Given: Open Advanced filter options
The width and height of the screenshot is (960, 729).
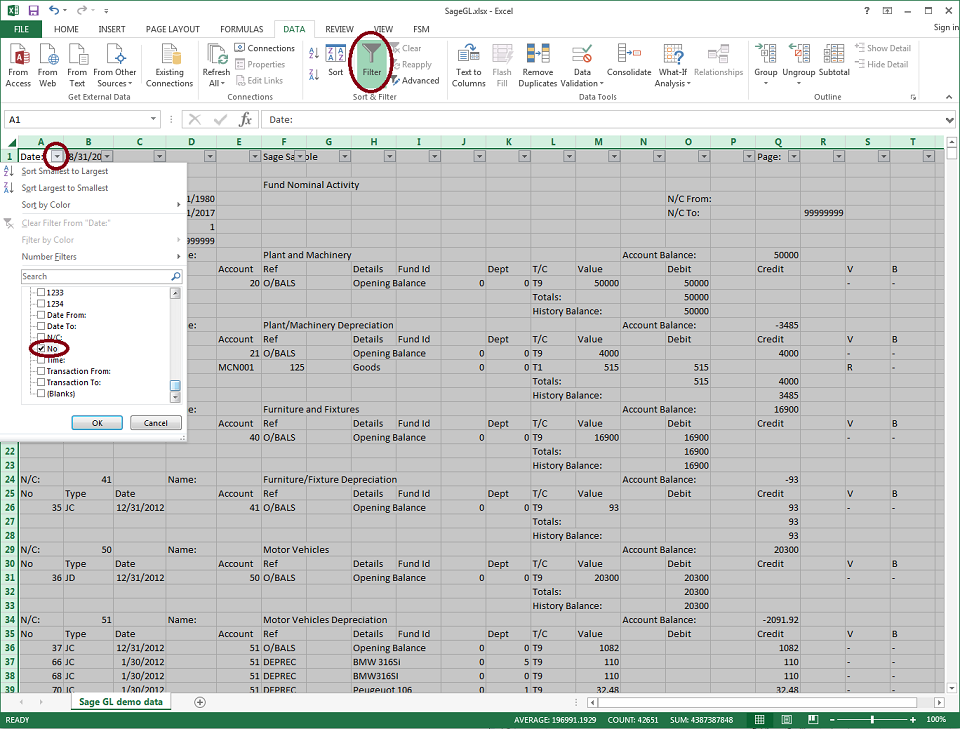Looking at the screenshot, I should 415,80.
